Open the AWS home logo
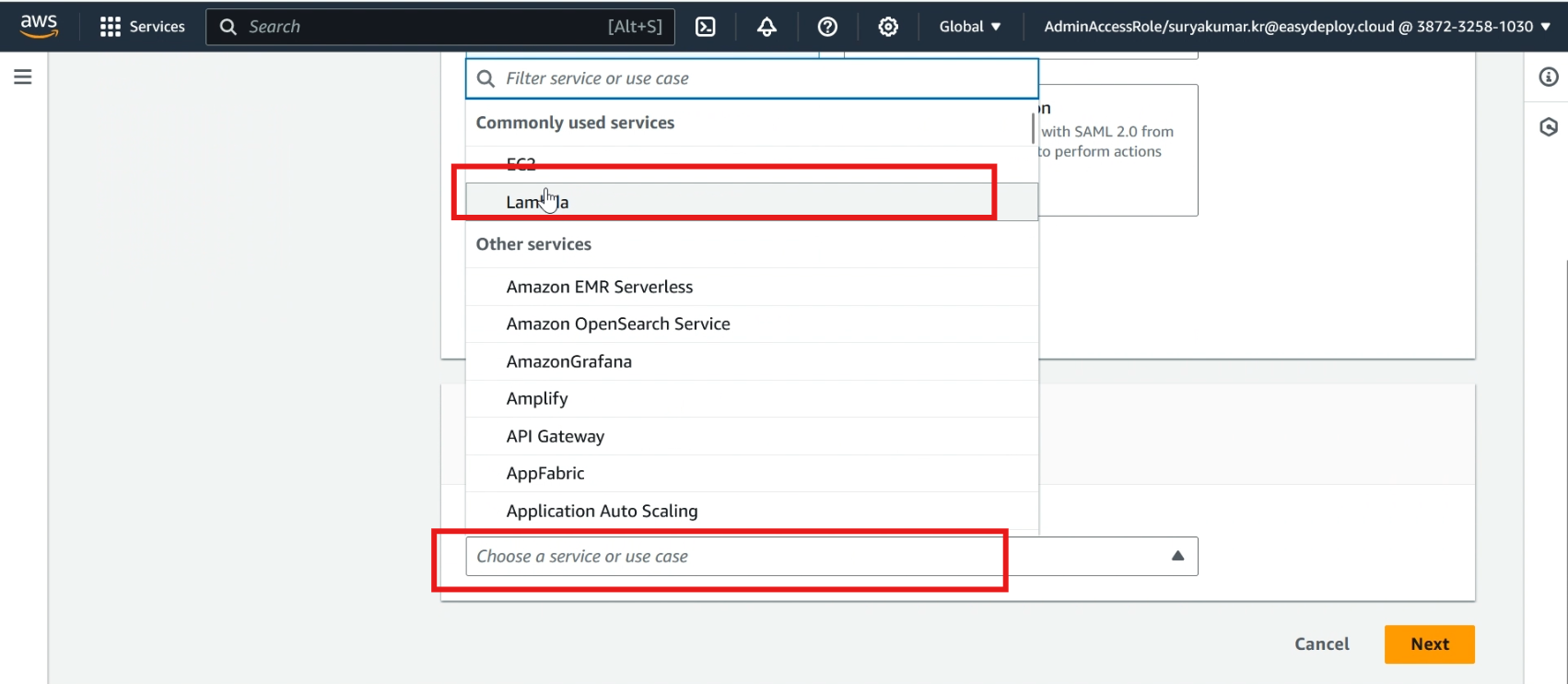This screenshot has width=1568, height=684. tap(39, 26)
